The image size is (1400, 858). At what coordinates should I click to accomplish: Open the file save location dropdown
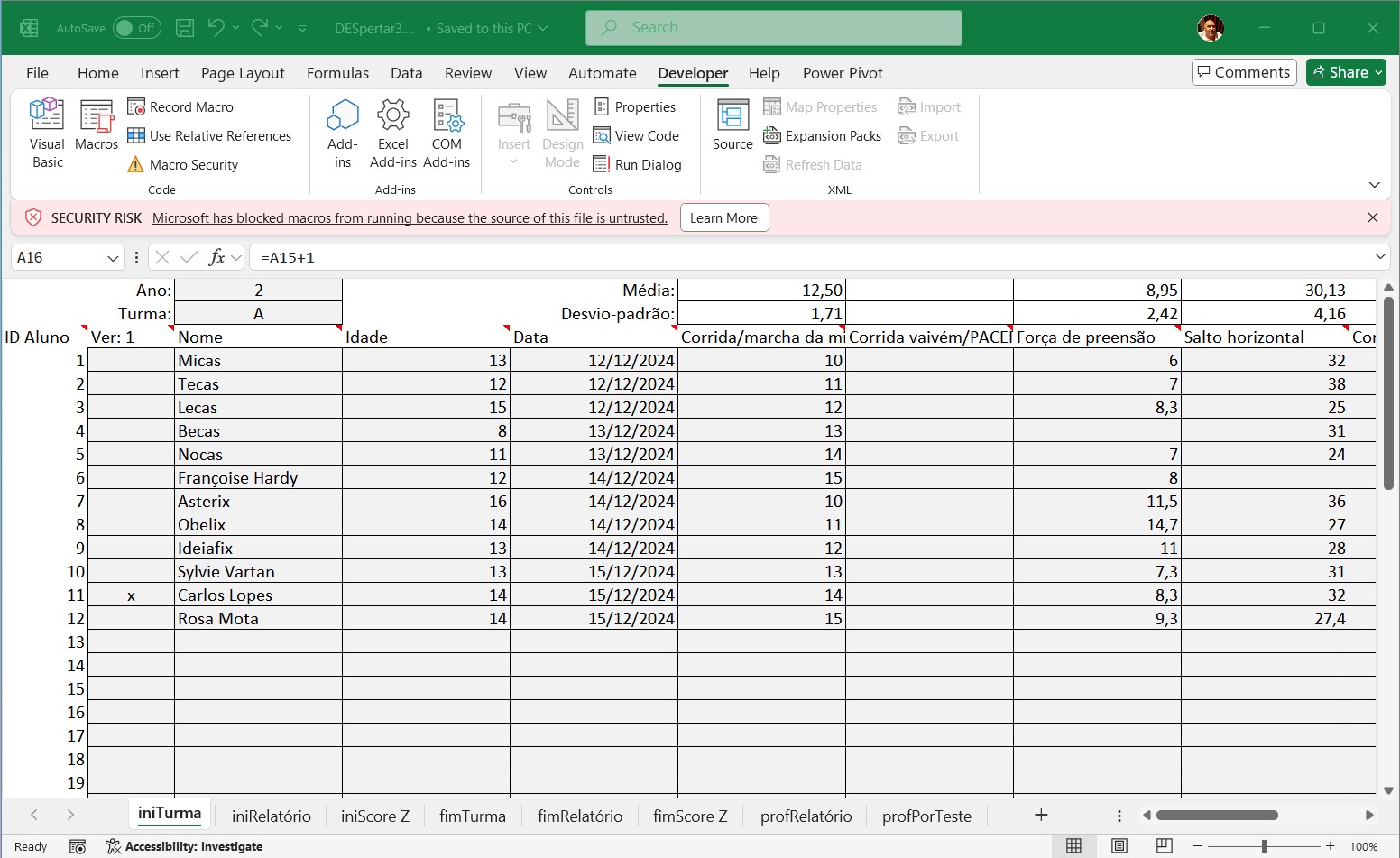point(543,28)
